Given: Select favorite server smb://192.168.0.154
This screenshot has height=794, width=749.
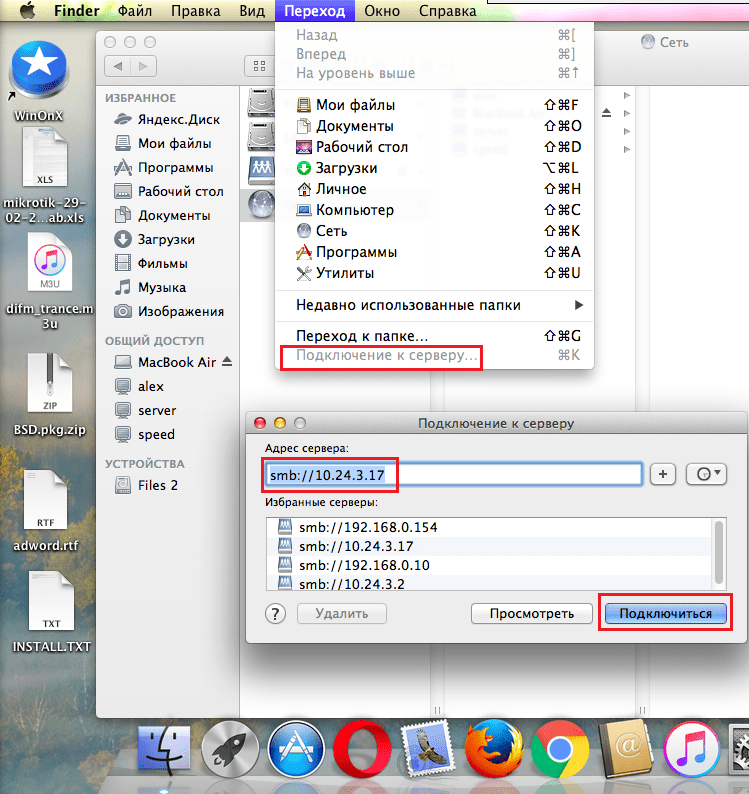Looking at the screenshot, I should (489, 527).
